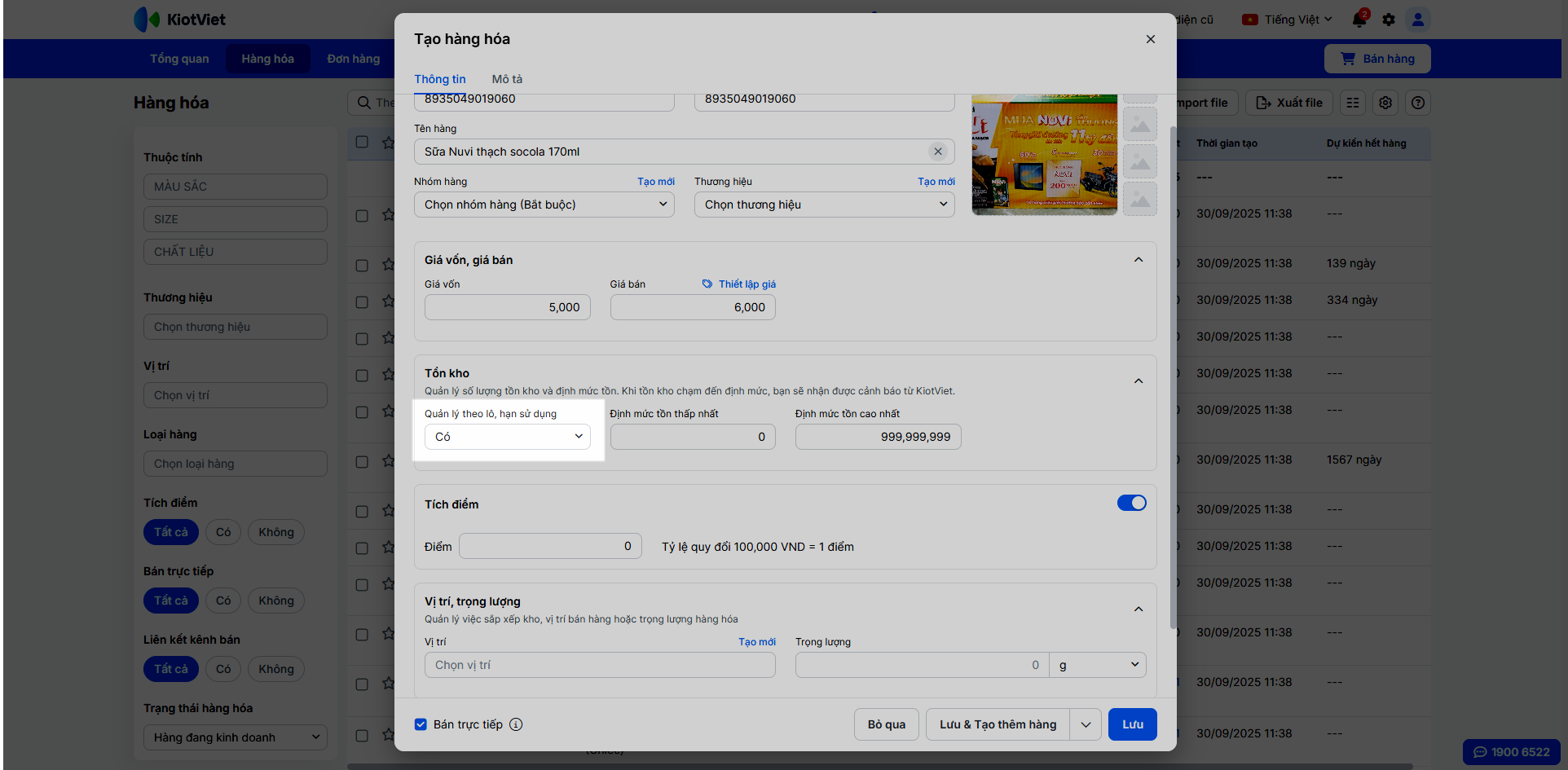
Task: Click the help question mark icon
Action: pos(1418,103)
